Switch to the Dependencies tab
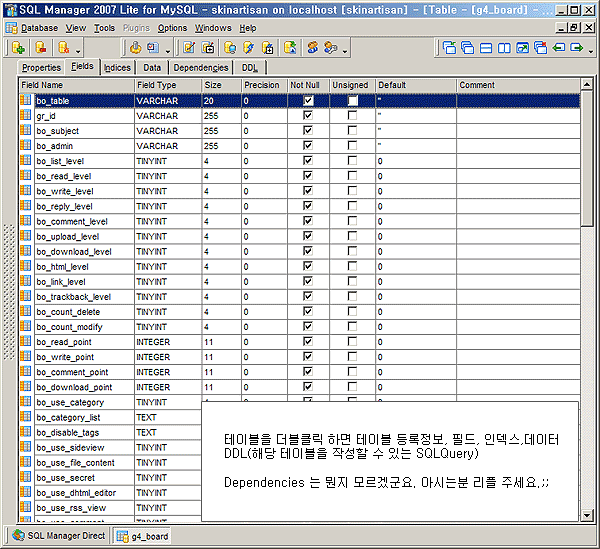The height and width of the screenshot is (549, 600). point(201,68)
